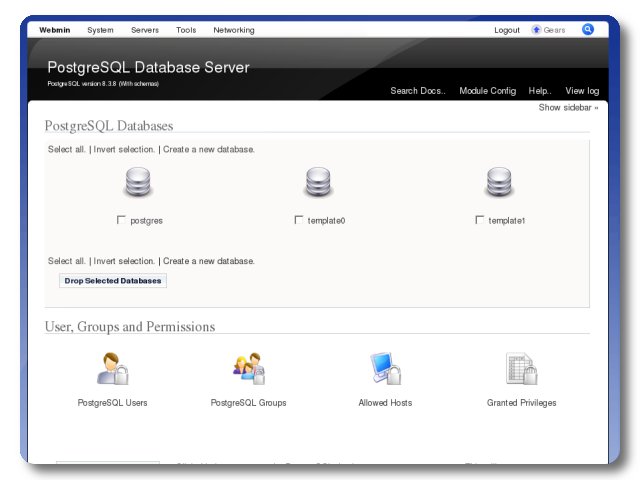Open the Networking menu

tap(233, 30)
